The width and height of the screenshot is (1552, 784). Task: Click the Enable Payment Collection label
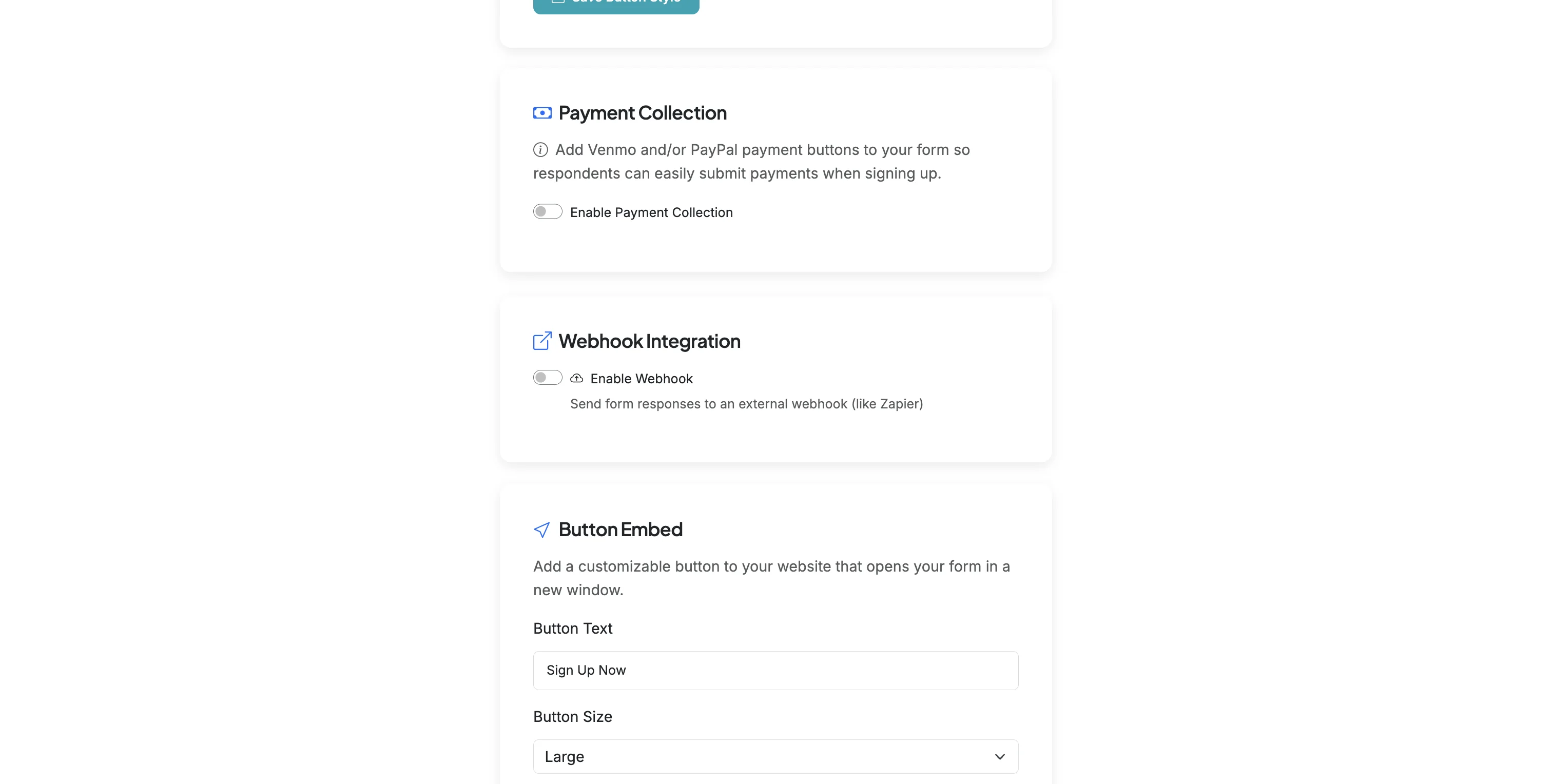pos(651,211)
